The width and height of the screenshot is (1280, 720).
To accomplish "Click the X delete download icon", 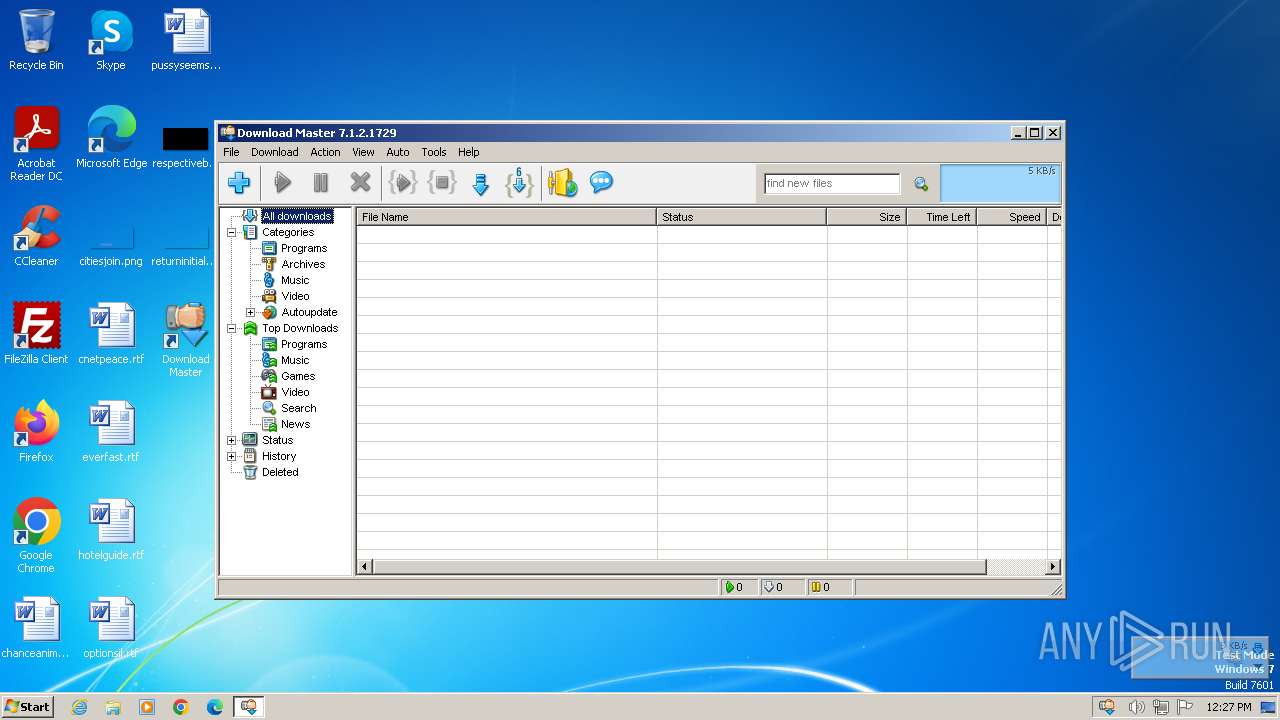I will click(360, 183).
